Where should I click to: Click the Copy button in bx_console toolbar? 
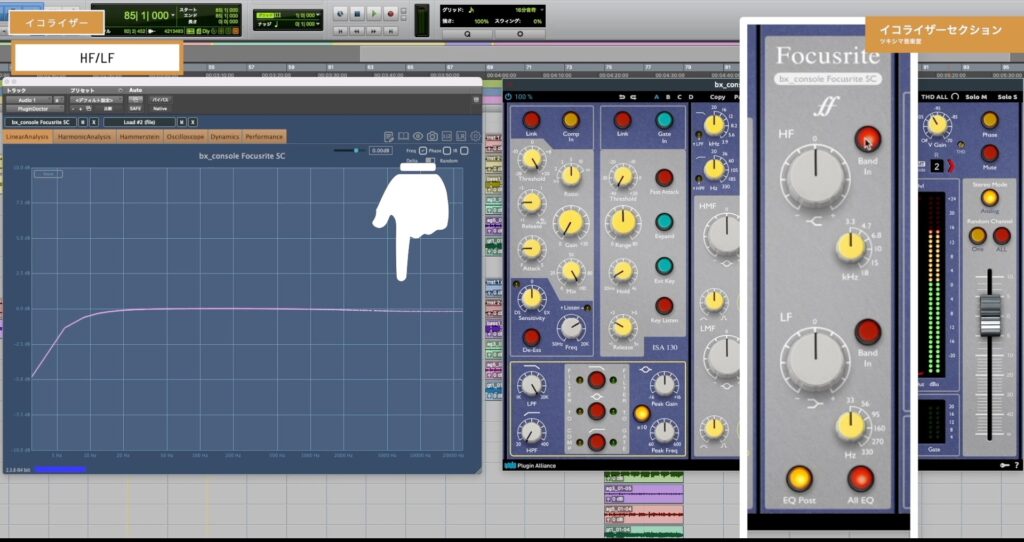coord(717,97)
